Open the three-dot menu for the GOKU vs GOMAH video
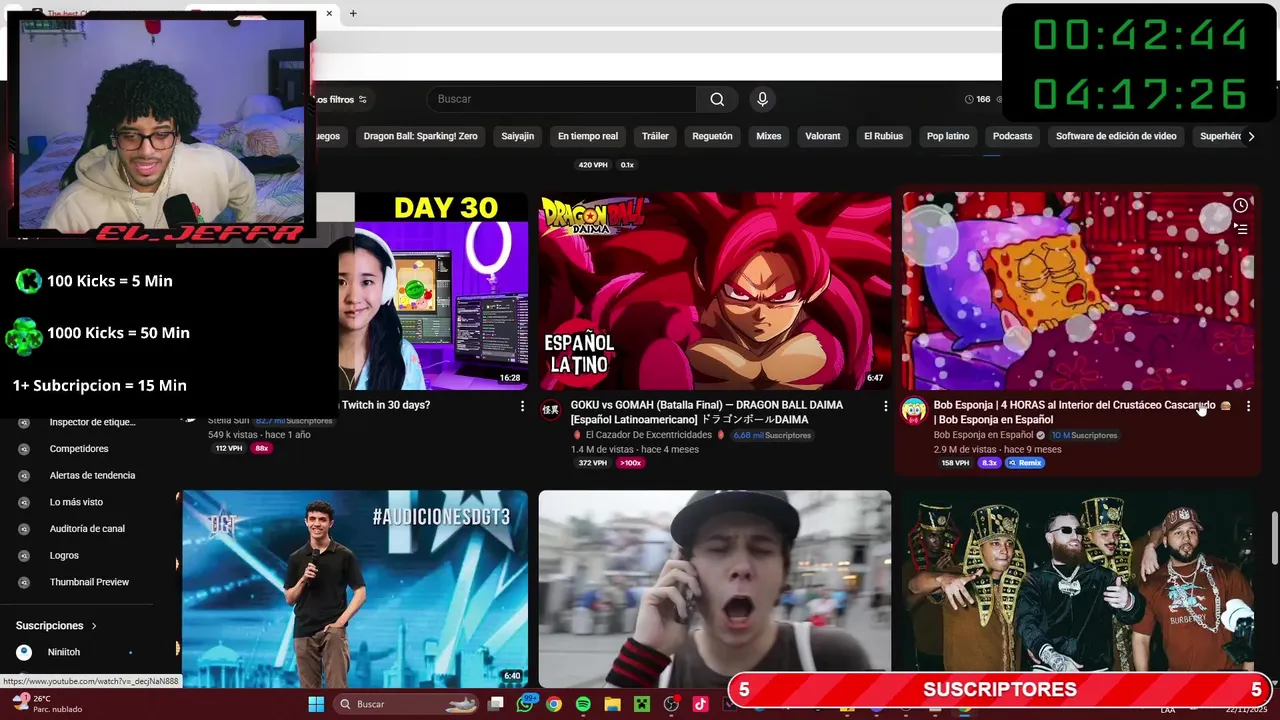The image size is (1280, 720). pos(885,406)
